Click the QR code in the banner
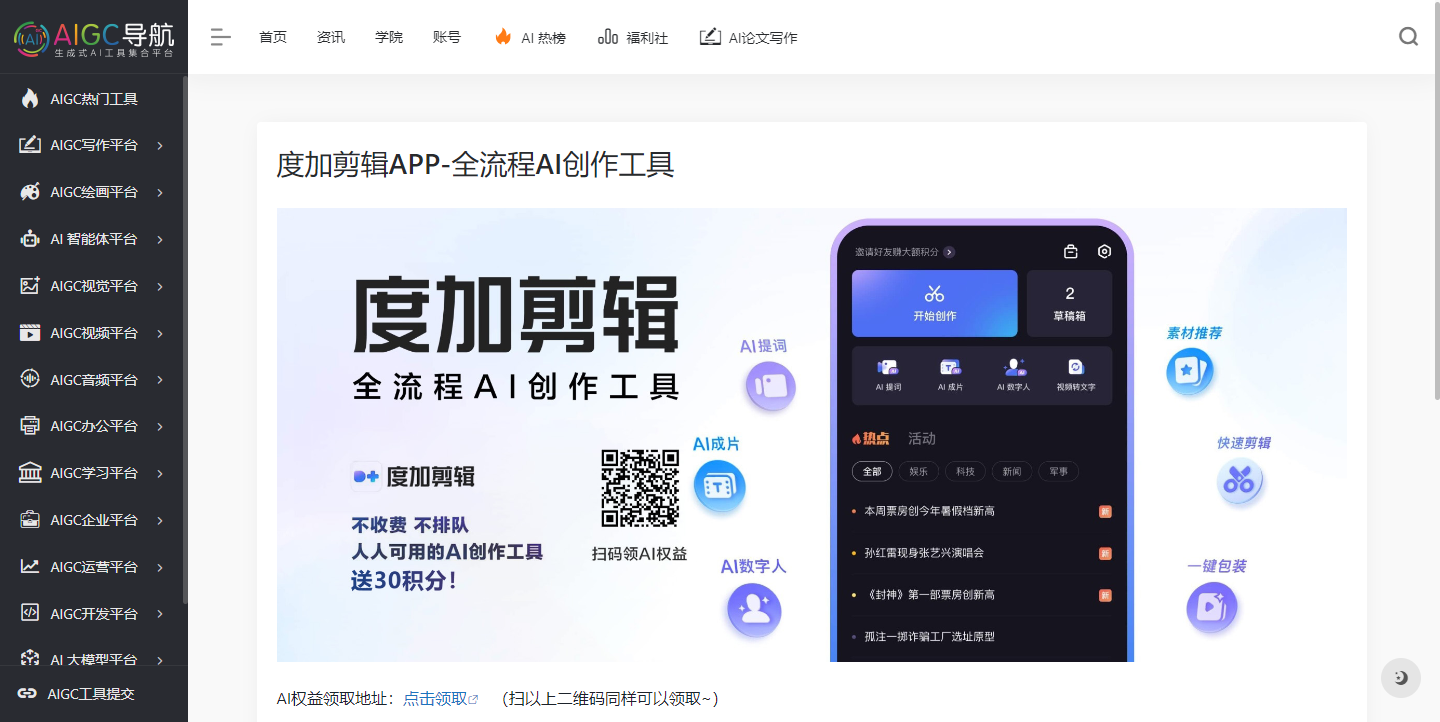The height and width of the screenshot is (722, 1440). [640, 488]
